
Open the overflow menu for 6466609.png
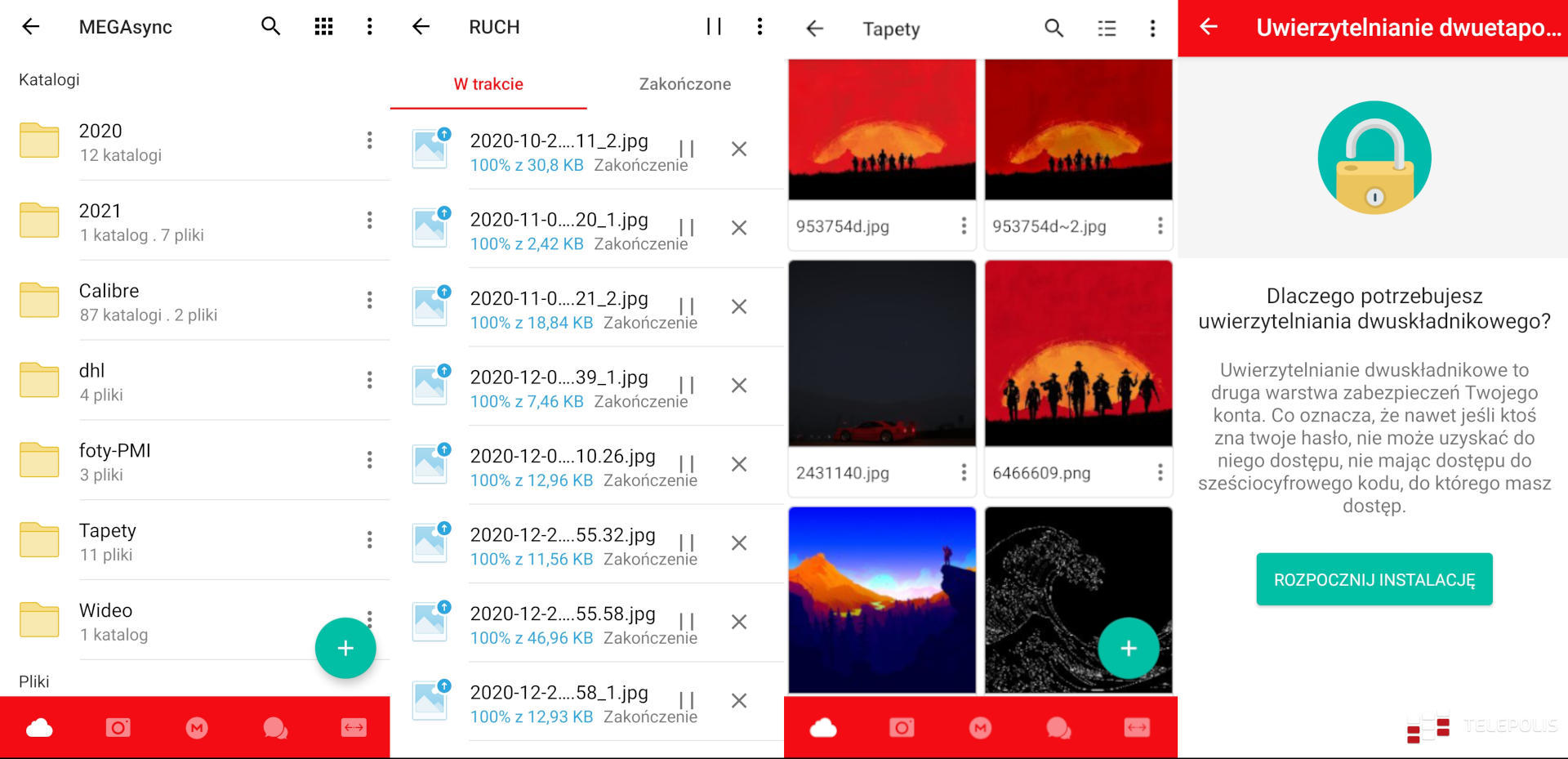click(x=1160, y=472)
